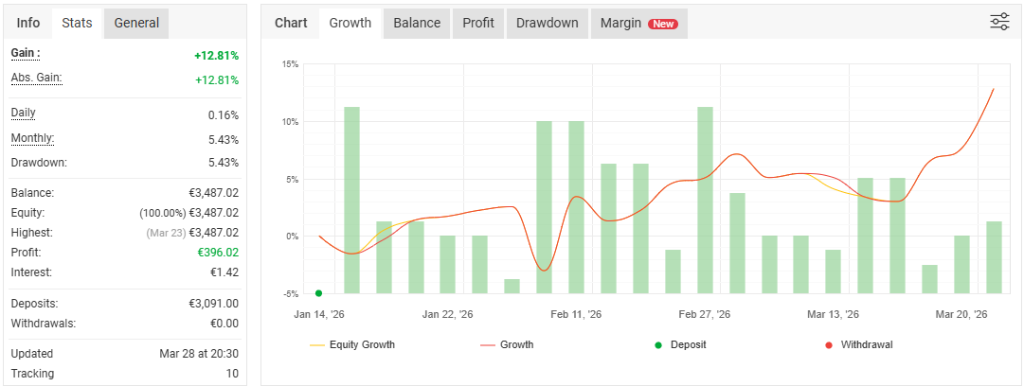This screenshot has width=1024, height=386.
Task: Select the Gain +12.81% value
Action: [216, 56]
